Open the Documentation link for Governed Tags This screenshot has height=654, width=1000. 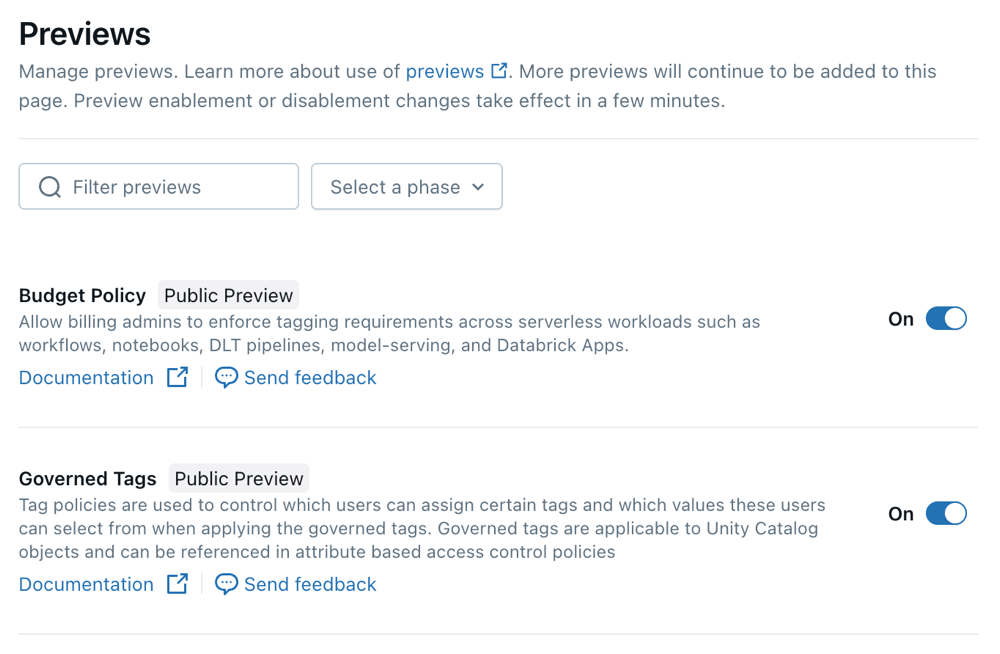click(x=86, y=584)
